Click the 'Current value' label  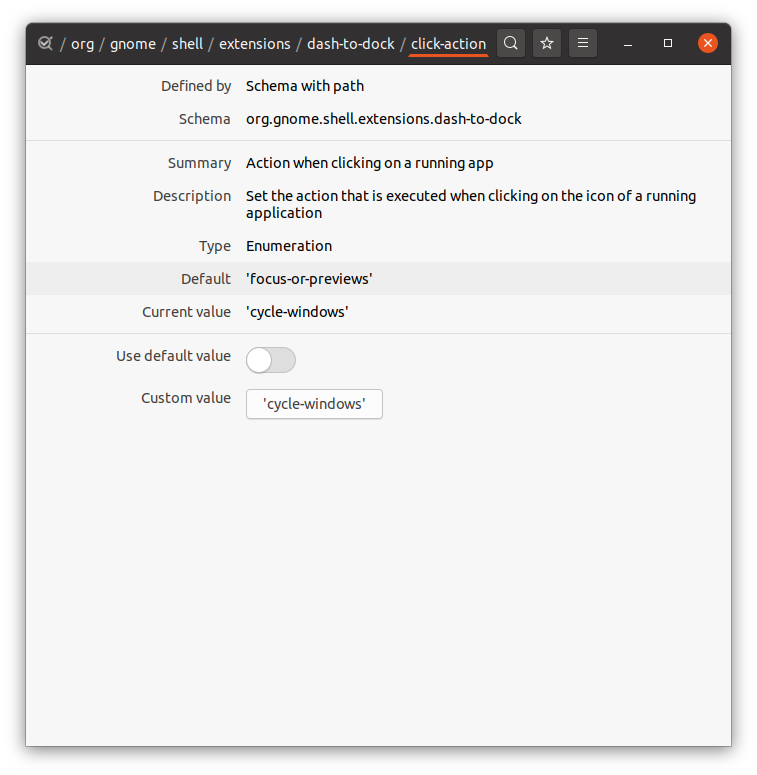(x=187, y=312)
